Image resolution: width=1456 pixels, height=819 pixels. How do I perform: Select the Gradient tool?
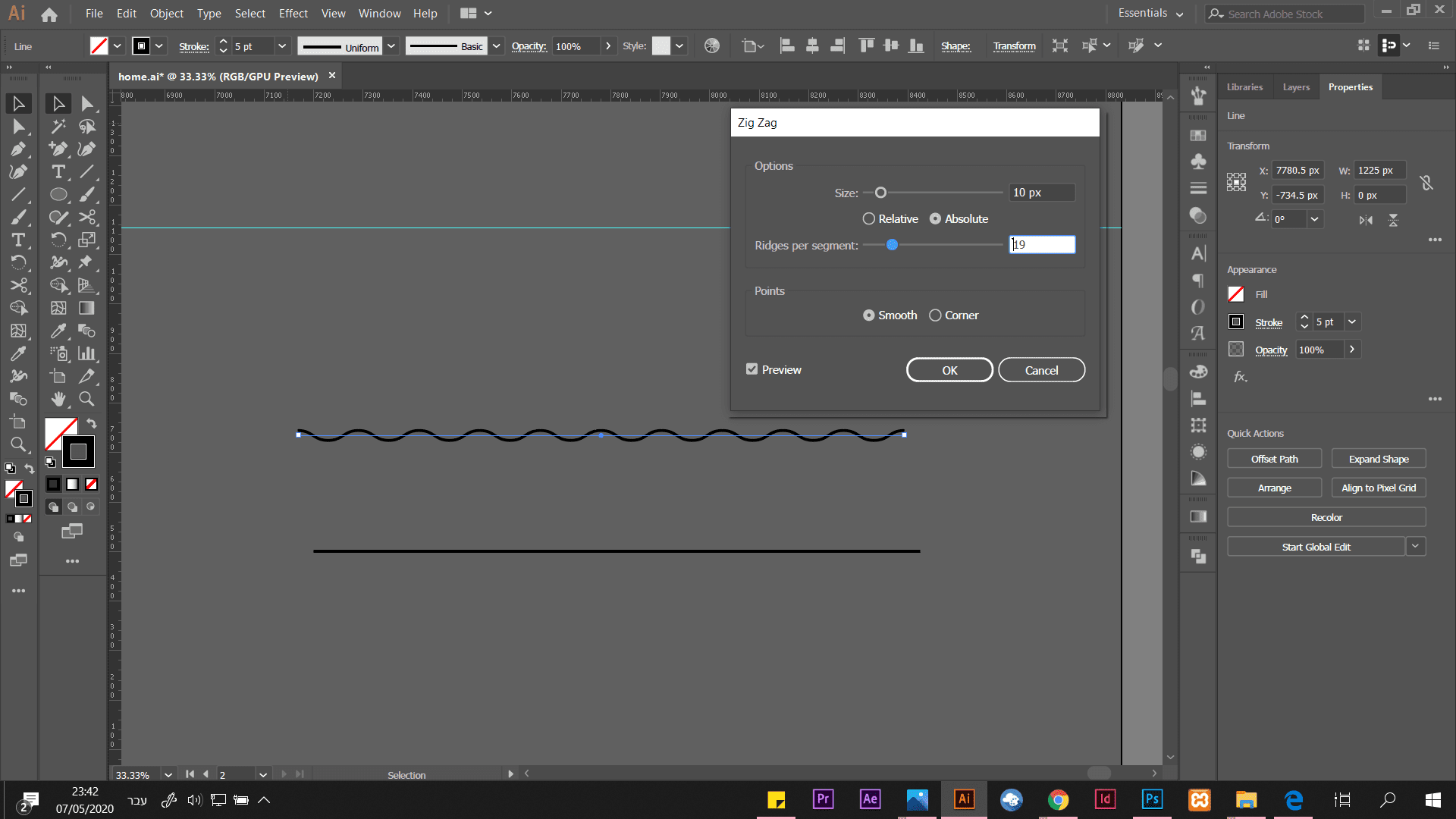[x=87, y=308]
